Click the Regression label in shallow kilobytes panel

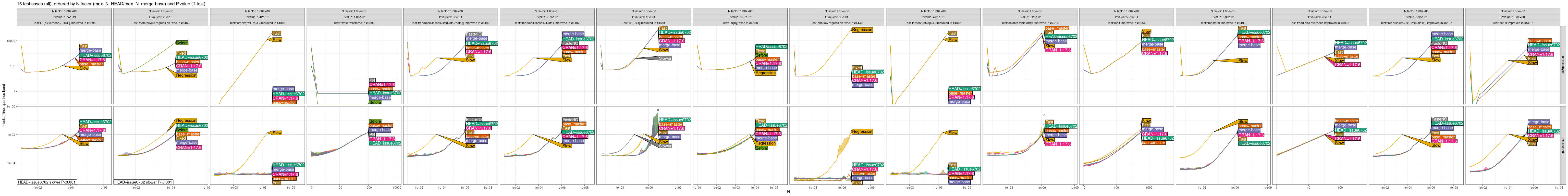[862, 30]
